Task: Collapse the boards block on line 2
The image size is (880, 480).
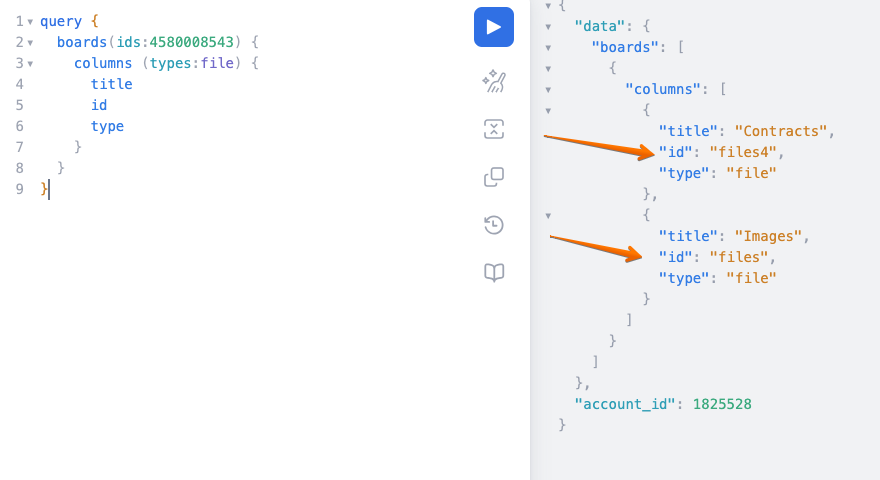Action: (x=30, y=43)
